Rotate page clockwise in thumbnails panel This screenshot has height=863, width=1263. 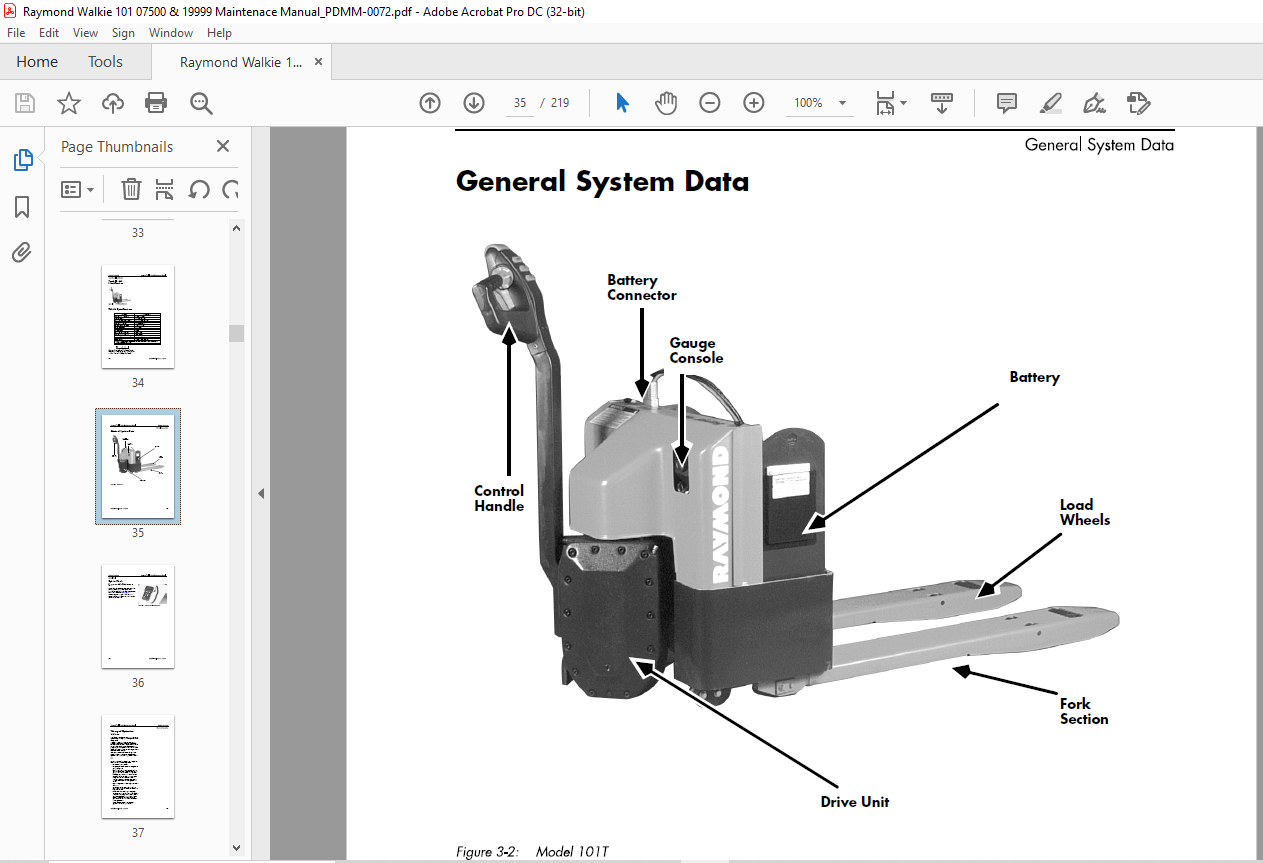231,189
